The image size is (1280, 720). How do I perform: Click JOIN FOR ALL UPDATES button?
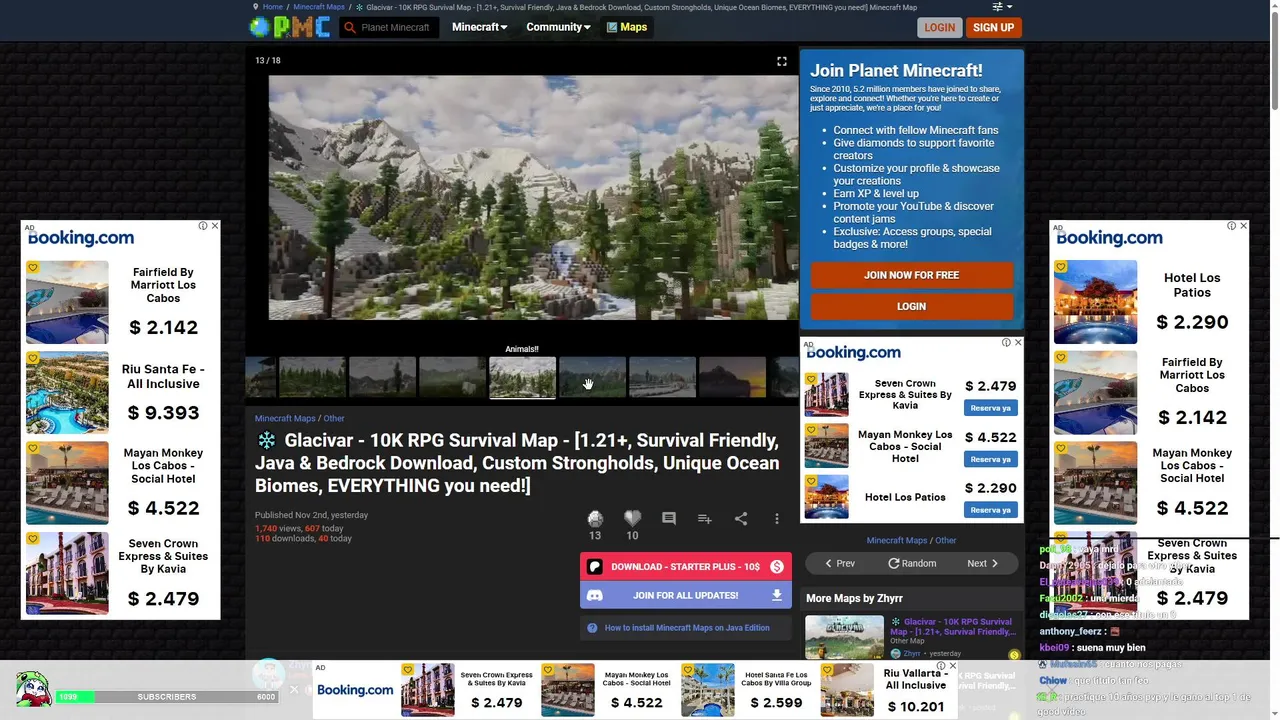(x=685, y=595)
